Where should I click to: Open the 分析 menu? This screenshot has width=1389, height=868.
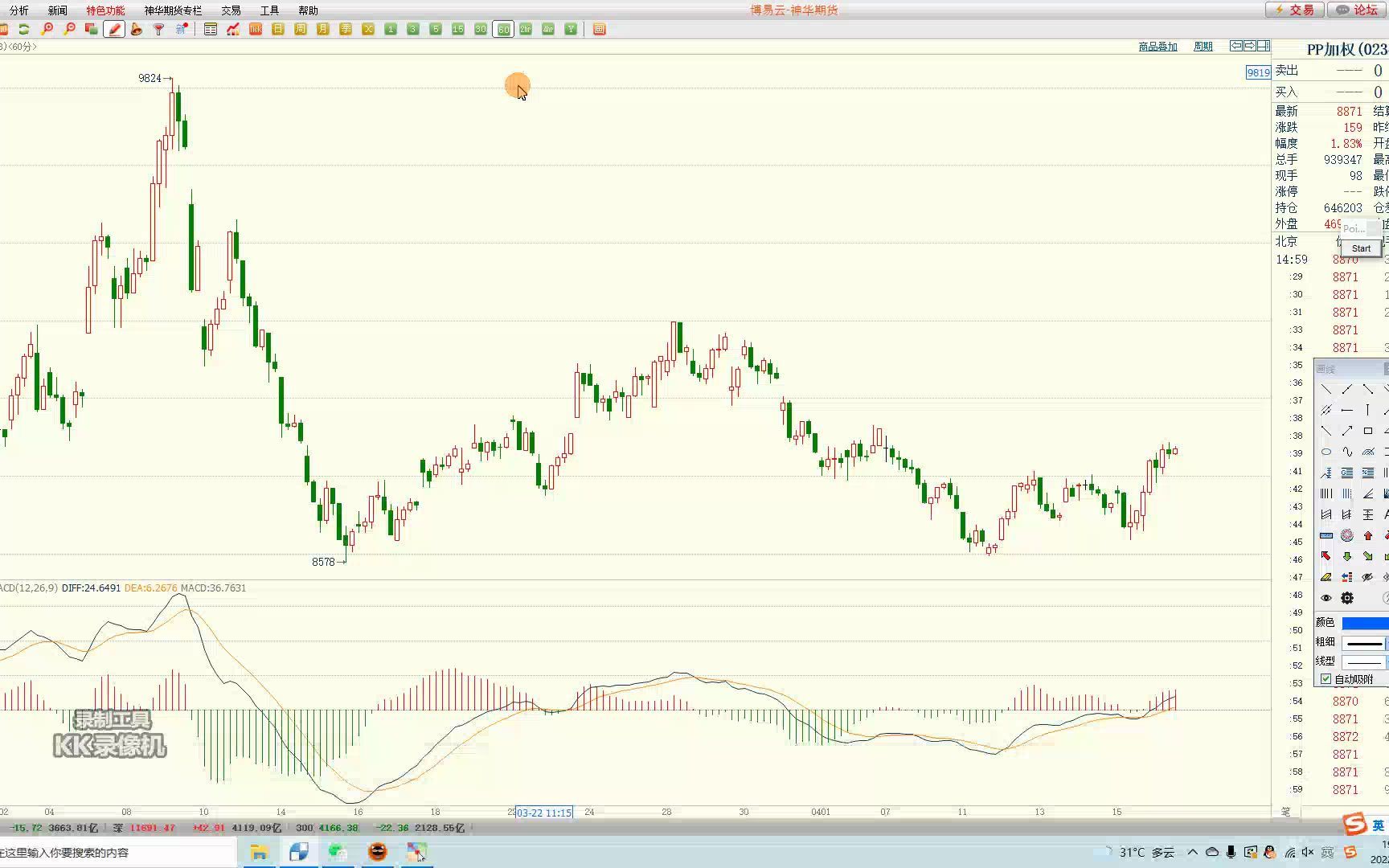(18, 10)
